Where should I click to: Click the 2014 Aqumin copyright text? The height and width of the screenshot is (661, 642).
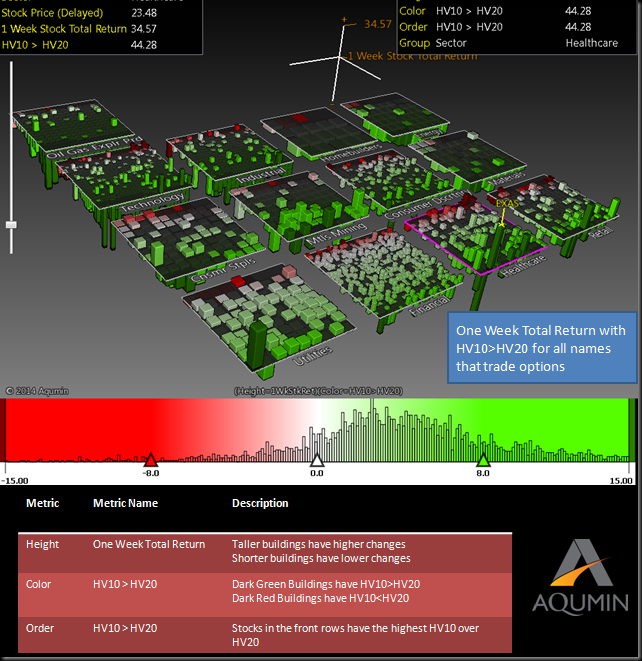pos(37,391)
